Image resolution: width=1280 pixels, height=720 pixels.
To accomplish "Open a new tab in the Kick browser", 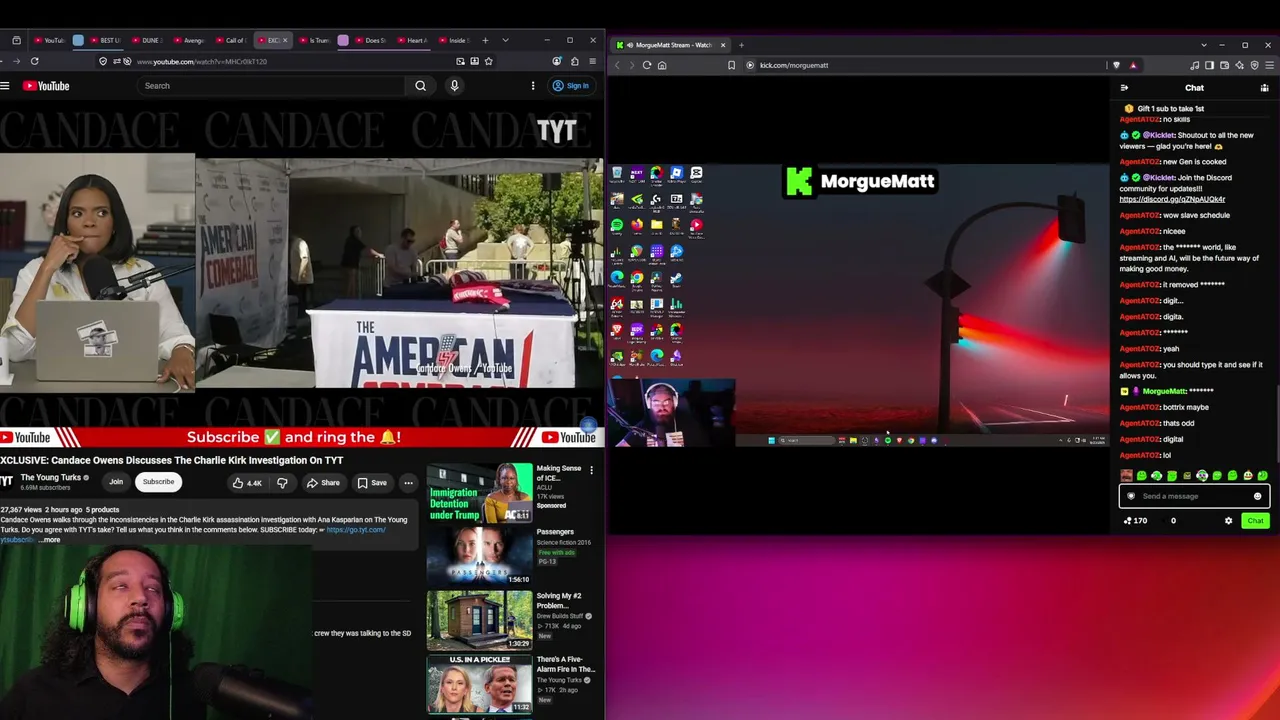I will pos(741,45).
